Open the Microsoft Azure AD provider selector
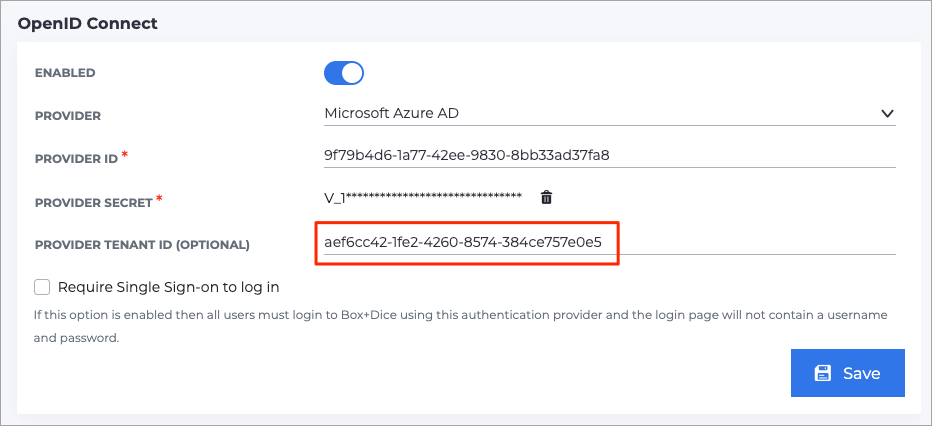 tap(610, 113)
